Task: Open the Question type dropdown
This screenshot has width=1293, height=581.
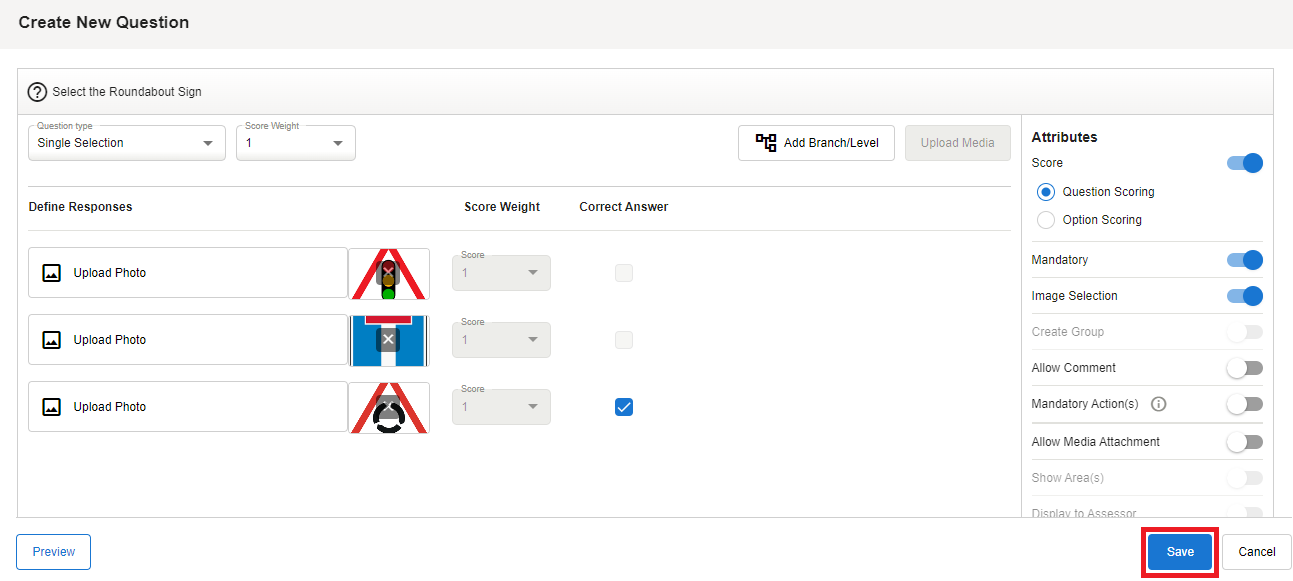Action: point(126,143)
